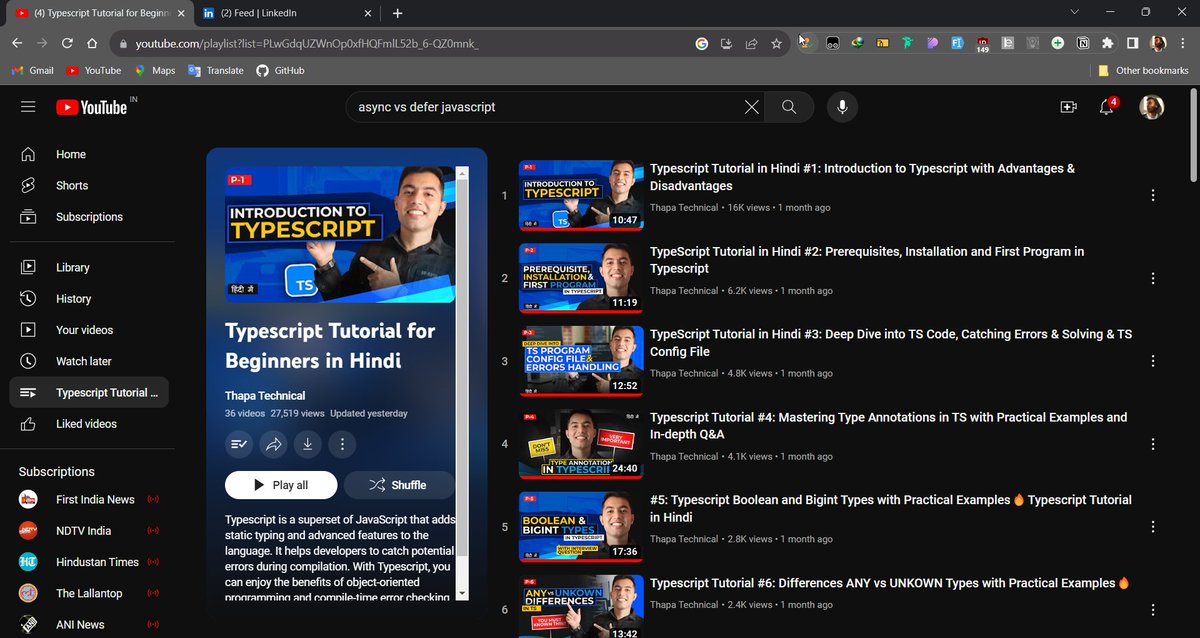Open more actions for video #5
Viewport: 1200px width, 638px height.
coord(1153,526)
